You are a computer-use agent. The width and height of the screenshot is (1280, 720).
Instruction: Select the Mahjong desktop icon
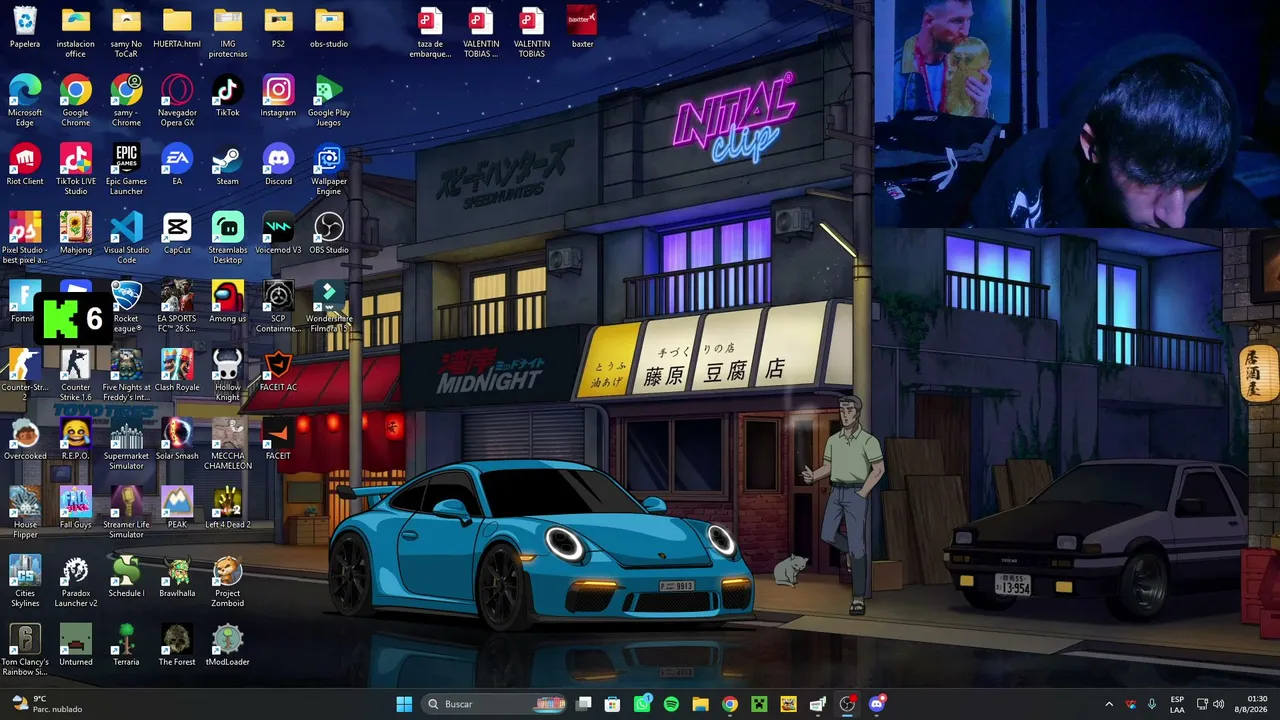tap(75, 234)
